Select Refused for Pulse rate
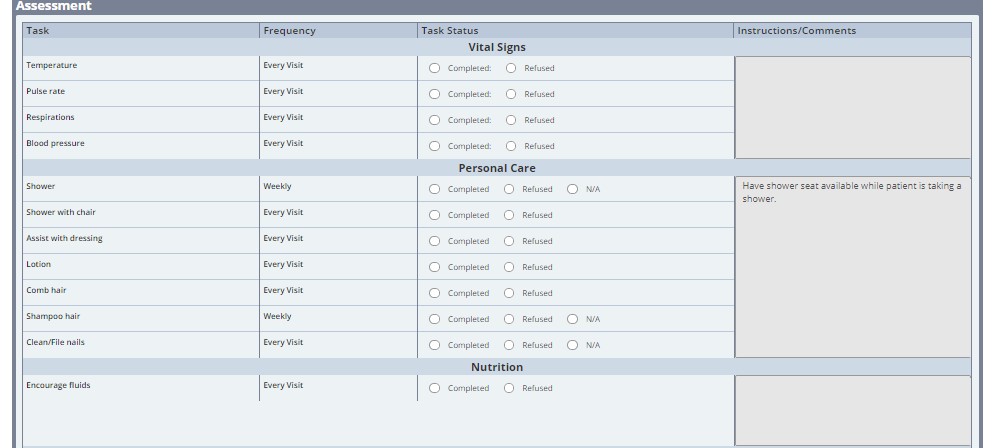 511,94
